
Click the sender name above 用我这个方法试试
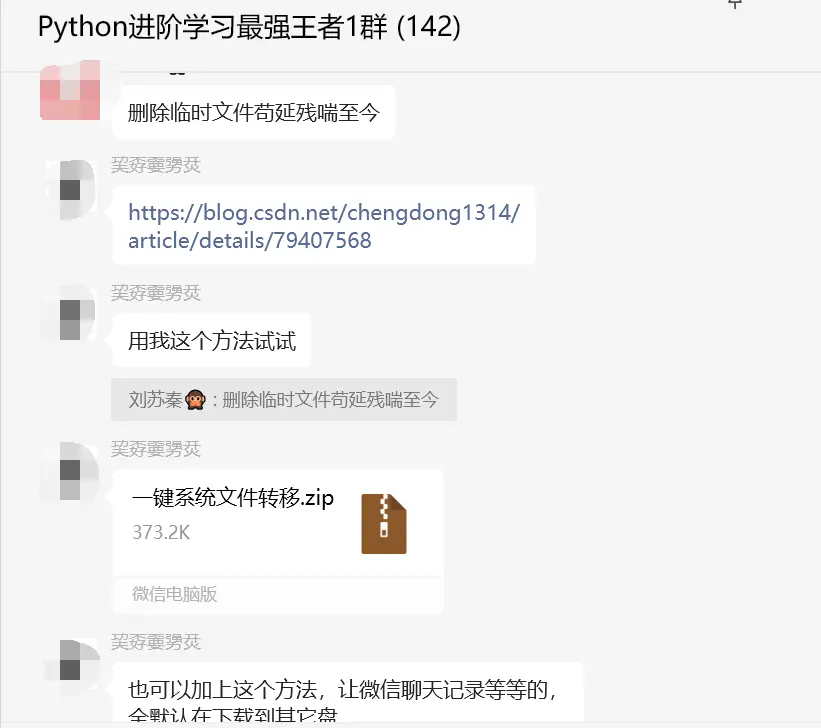pyautogui.click(x=156, y=293)
